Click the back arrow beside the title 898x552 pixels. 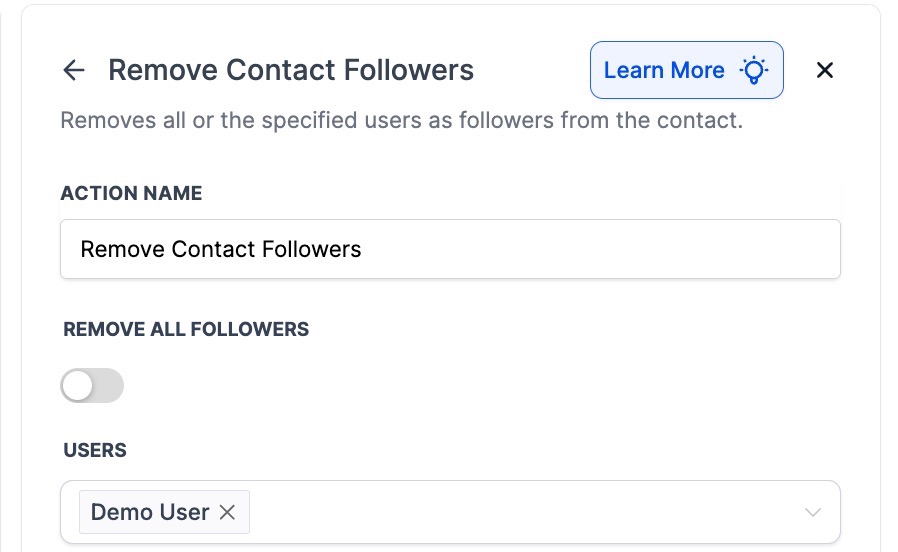[x=73, y=70]
